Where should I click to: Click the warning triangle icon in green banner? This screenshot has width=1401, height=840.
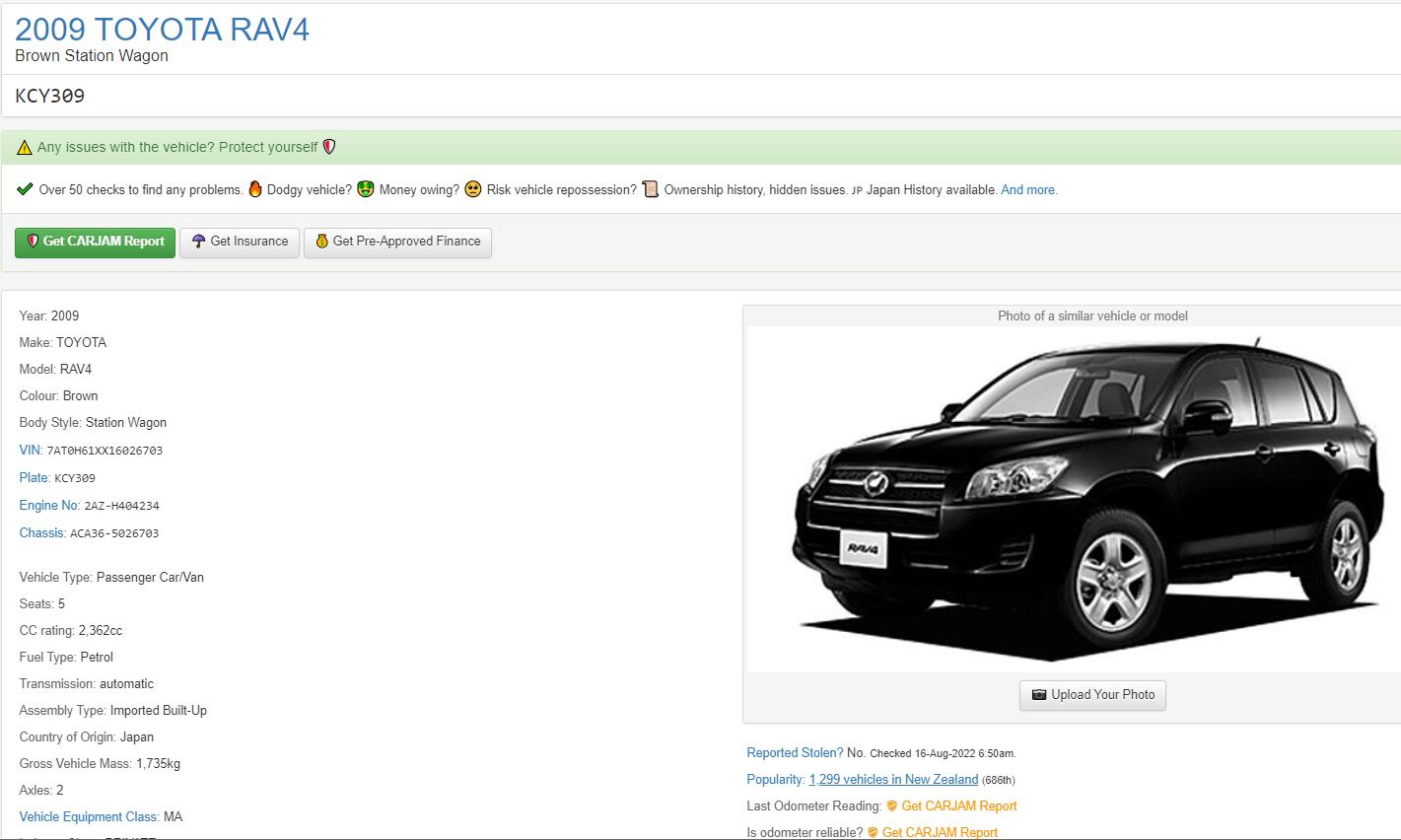[x=25, y=148]
